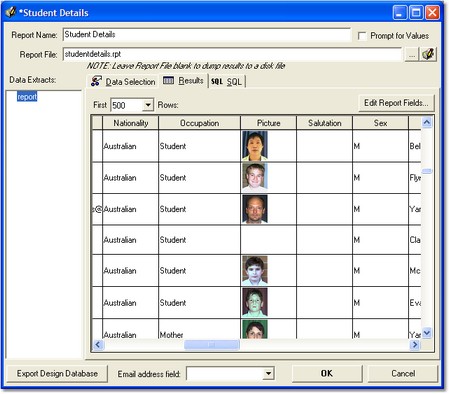Click the Occupation column header

[x=199, y=123]
